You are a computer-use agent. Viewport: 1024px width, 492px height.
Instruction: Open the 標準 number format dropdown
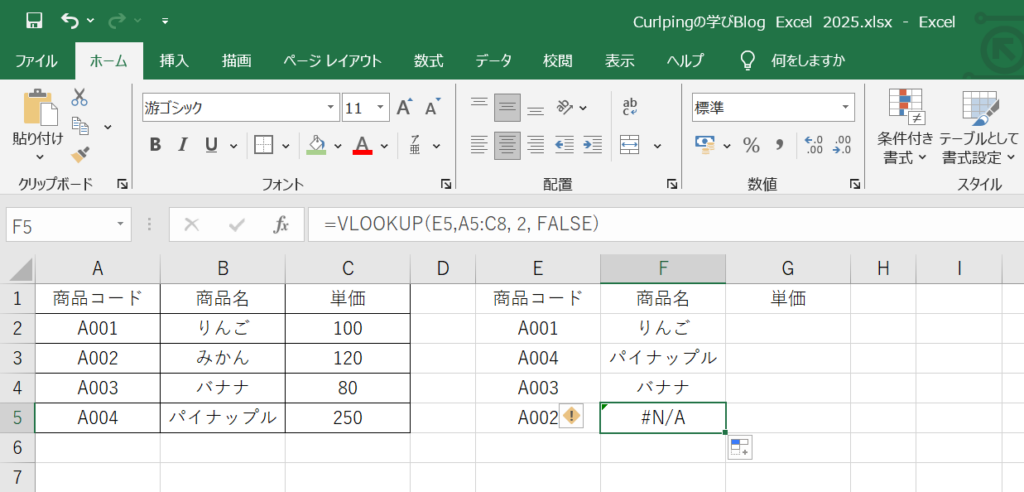846,108
